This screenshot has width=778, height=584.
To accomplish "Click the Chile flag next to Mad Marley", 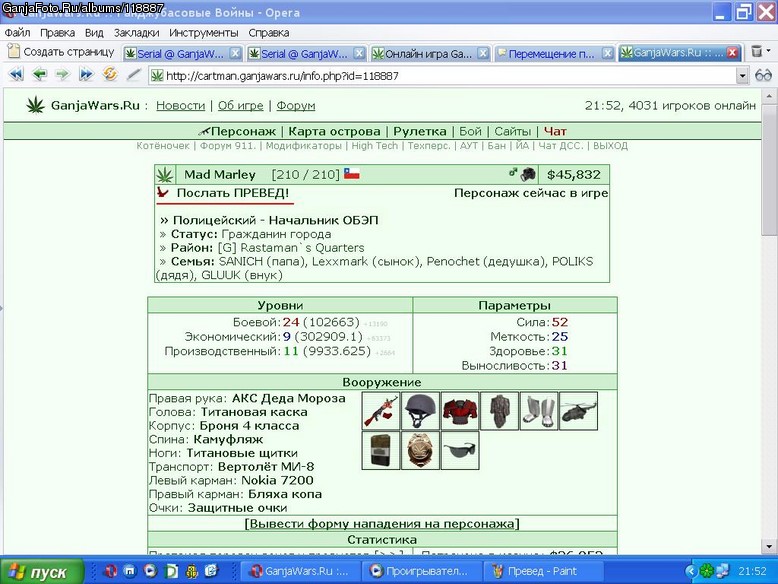I will 351,174.
